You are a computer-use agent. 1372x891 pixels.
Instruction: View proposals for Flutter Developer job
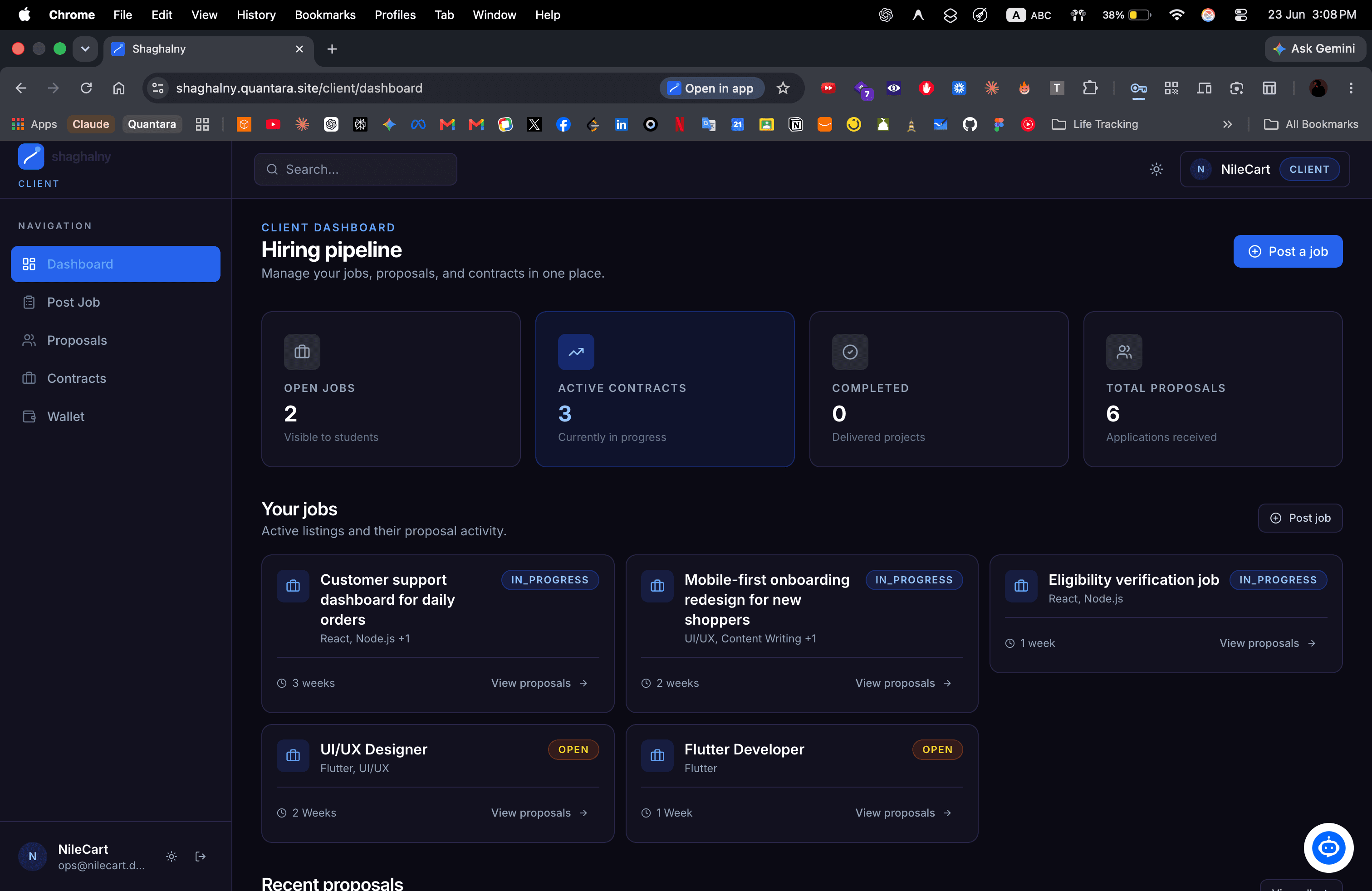click(903, 813)
